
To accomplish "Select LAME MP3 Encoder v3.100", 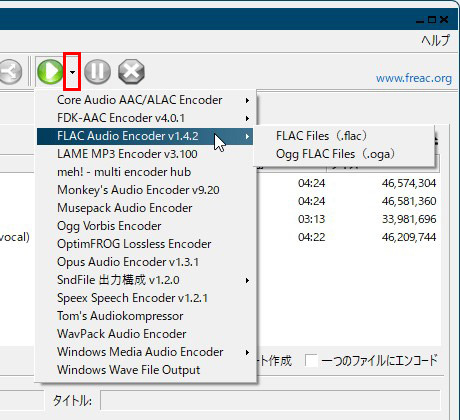I will pos(145,154).
